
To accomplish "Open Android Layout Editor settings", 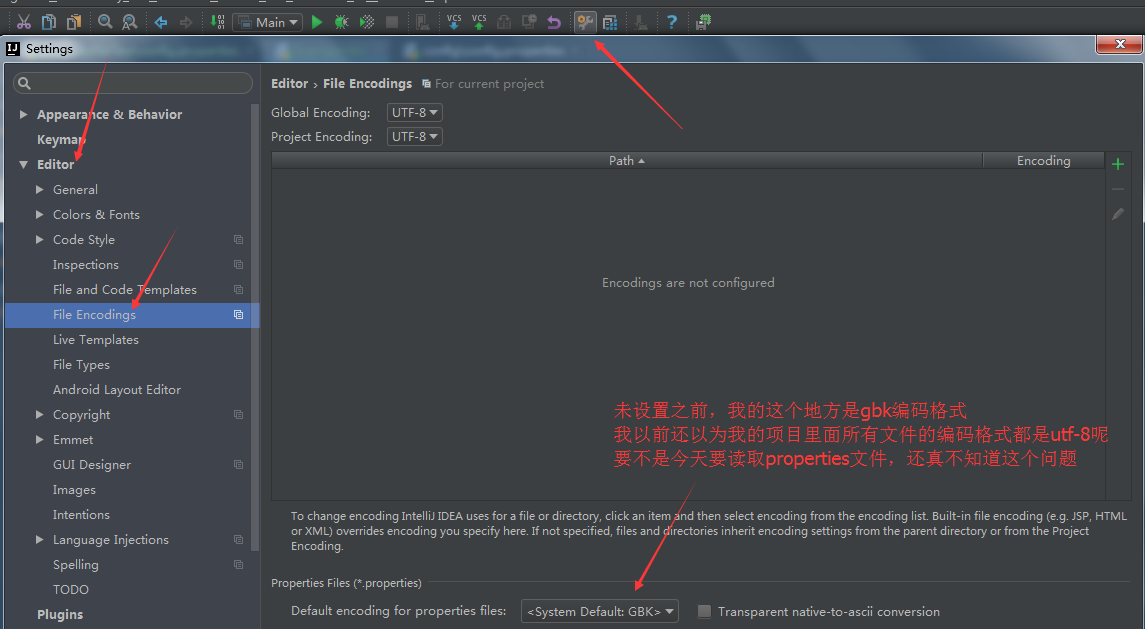I will coord(117,389).
